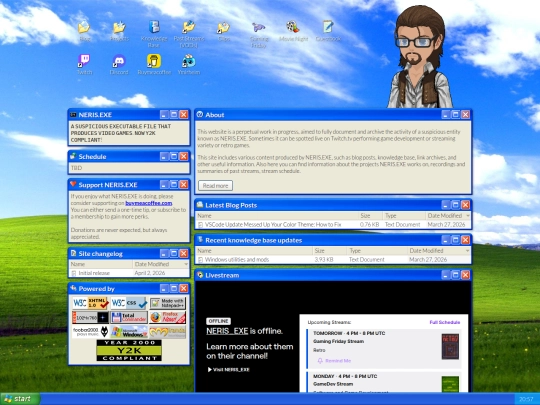
Task: Click the Gaming Friday Stream retro thumbnail
Action: [450, 346]
